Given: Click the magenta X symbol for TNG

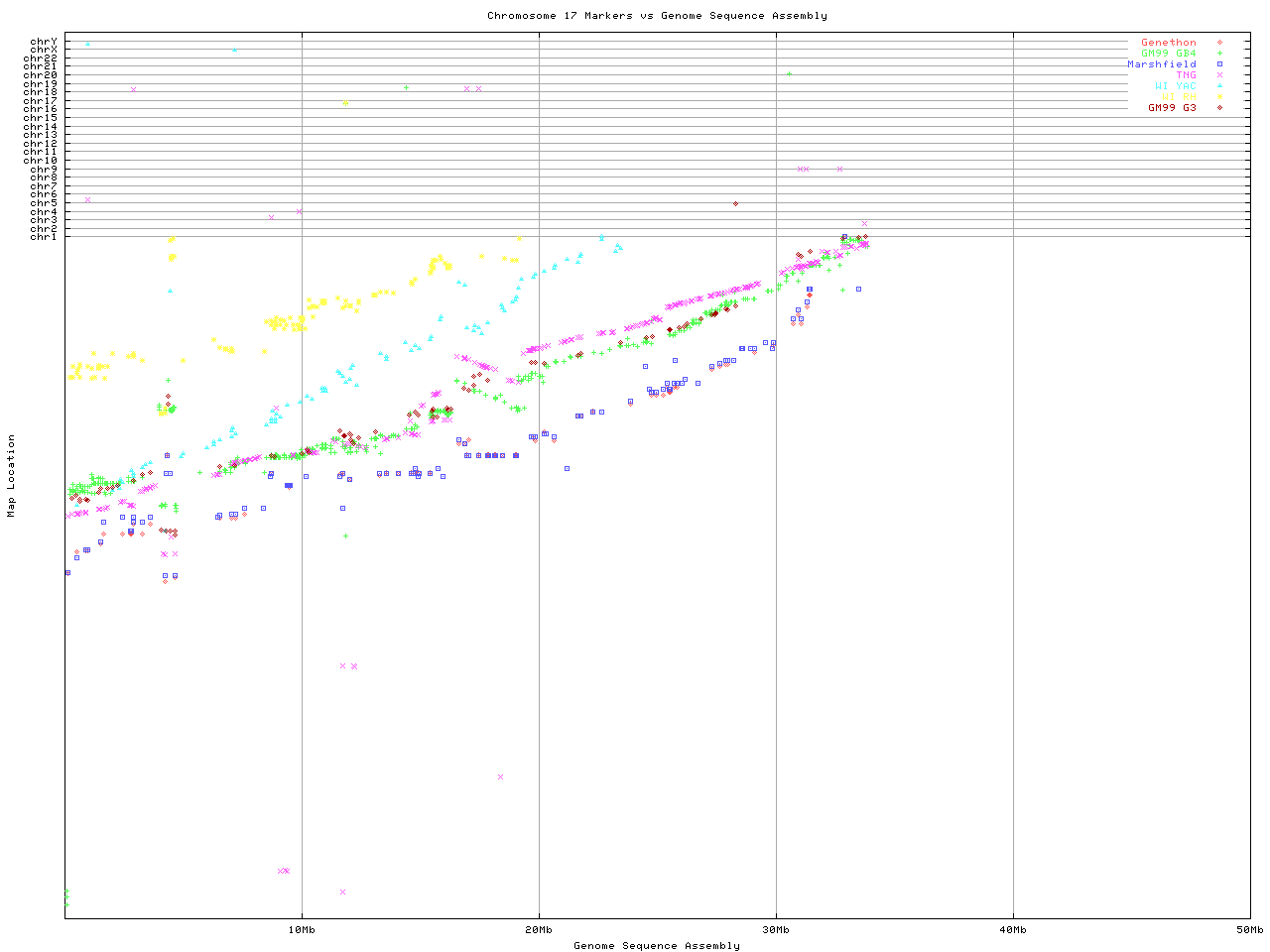Looking at the screenshot, I should click(x=1219, y=75).
